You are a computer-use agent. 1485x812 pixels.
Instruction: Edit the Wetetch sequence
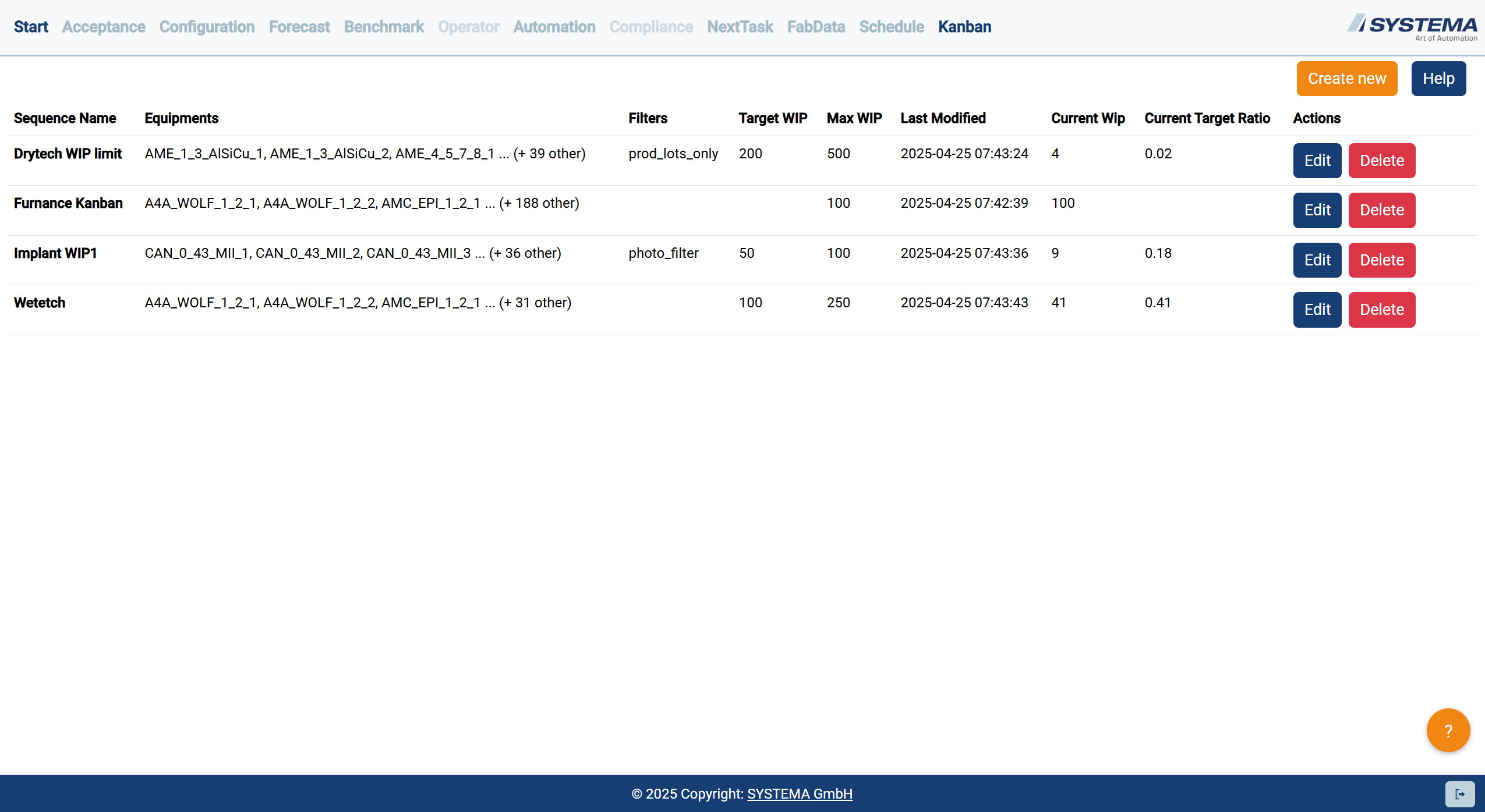click(1317, 310)
